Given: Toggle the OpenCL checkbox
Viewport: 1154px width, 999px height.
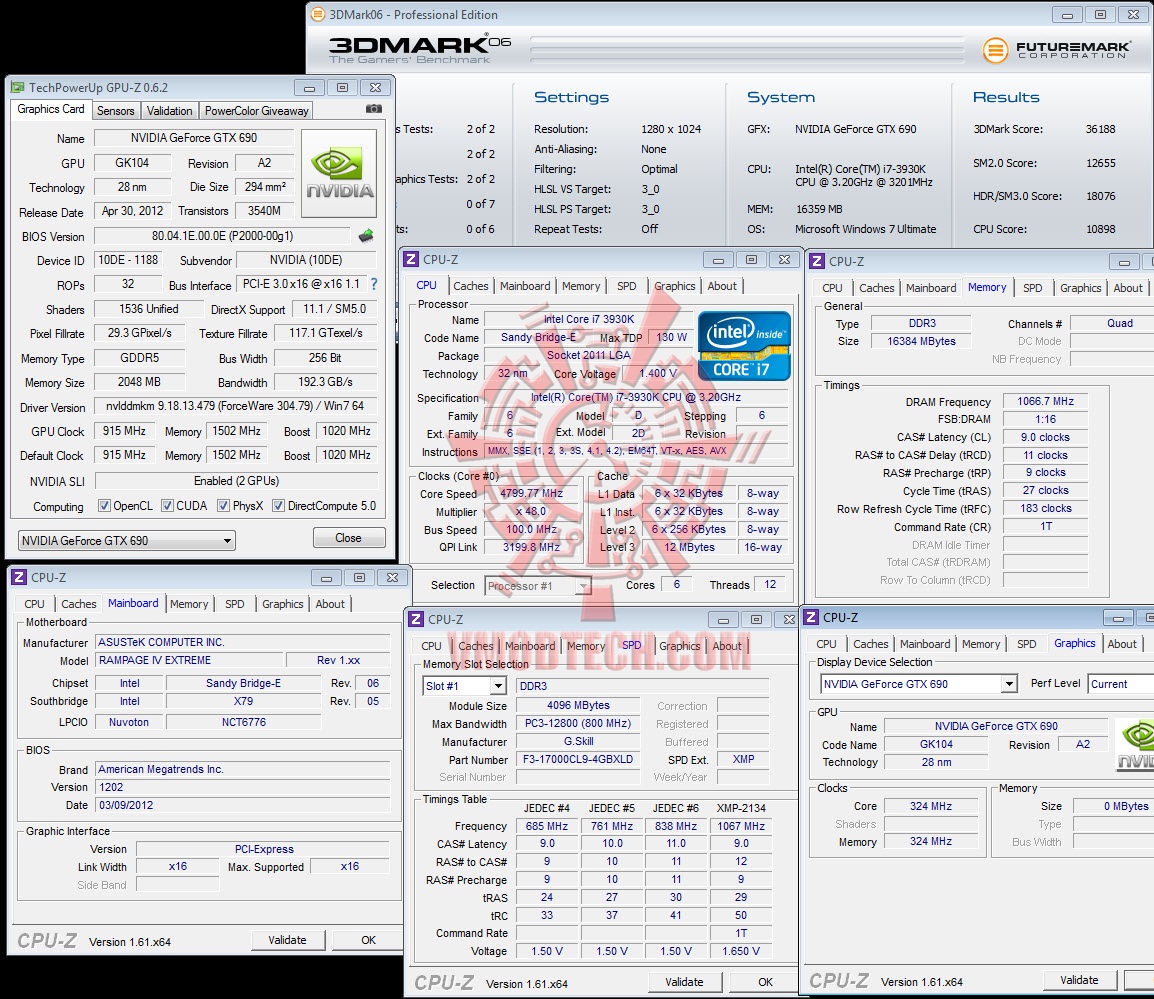Looking at the screenshot, I should tap(105, 506).
